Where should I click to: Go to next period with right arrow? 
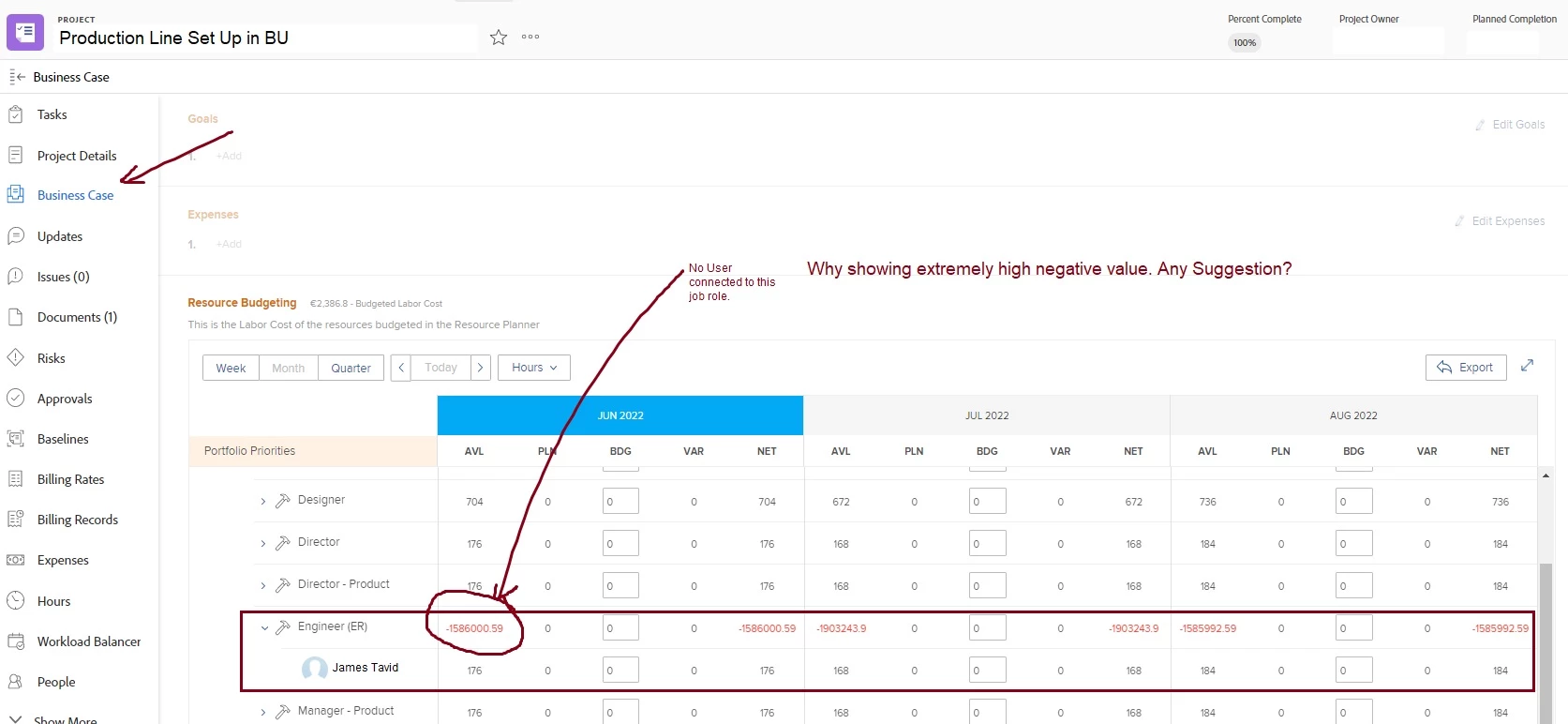pyautogui.click(x=480, y=368)
